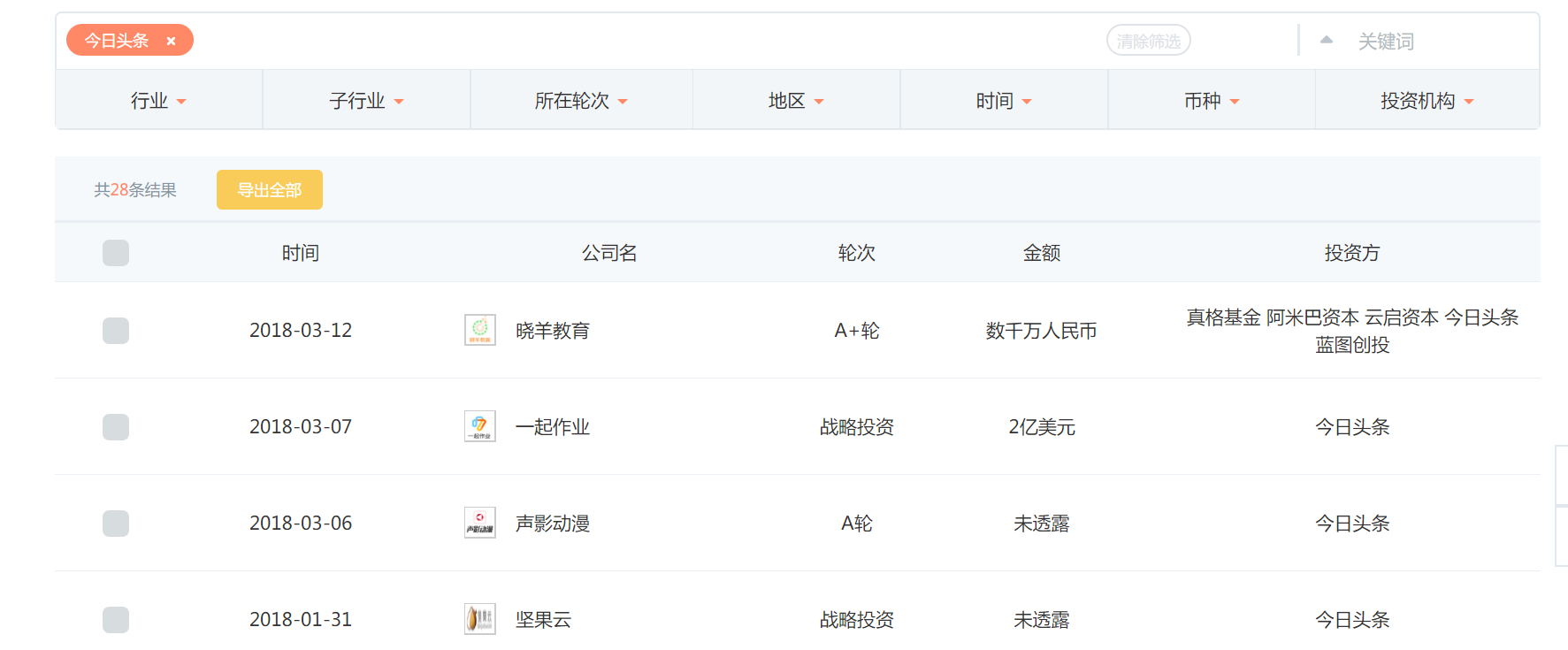Click the 共28条结果 result count
The image size is (1568, 650).
[135, 190]
